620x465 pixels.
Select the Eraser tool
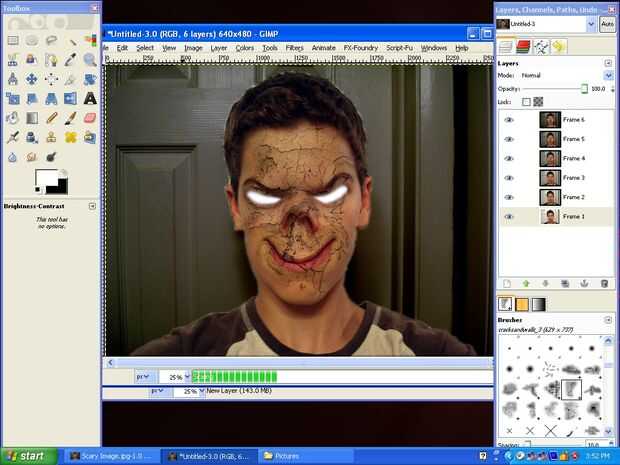(x=90, y=118)
